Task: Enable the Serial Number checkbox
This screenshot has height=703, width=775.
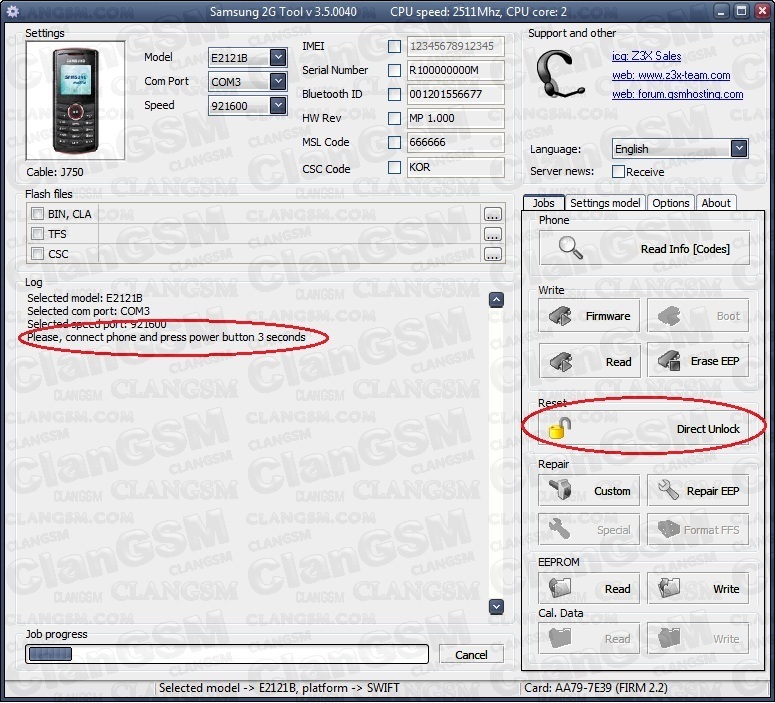Action: (x=394, y=70)
